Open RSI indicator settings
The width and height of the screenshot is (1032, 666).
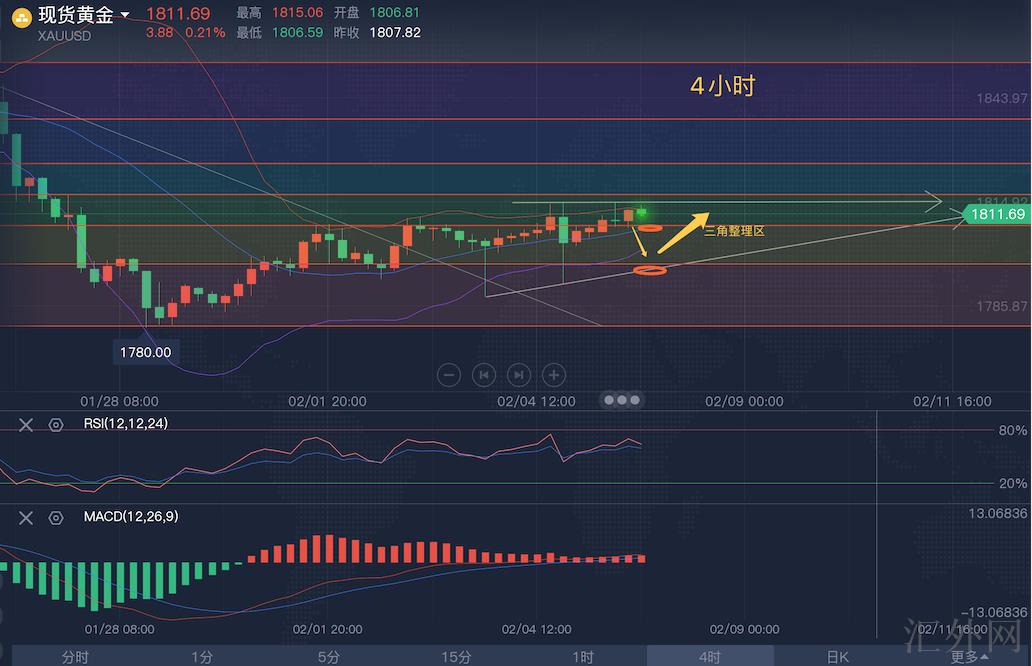point(56,424)
